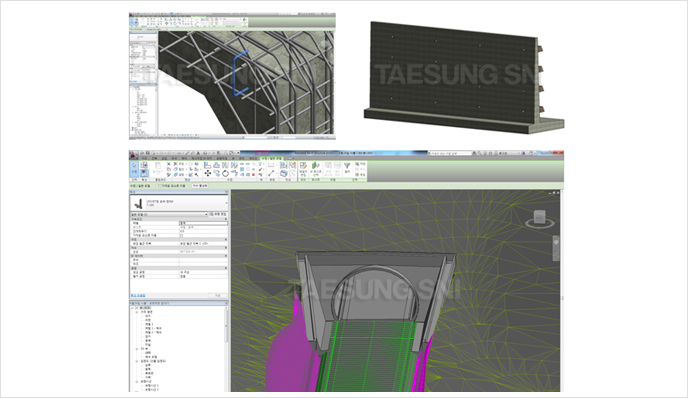The width and height of the screenshot is (688, 398).
Task: Click the Measure Between Two References icon
Action: pyautogui.click(x=271, y=173)
